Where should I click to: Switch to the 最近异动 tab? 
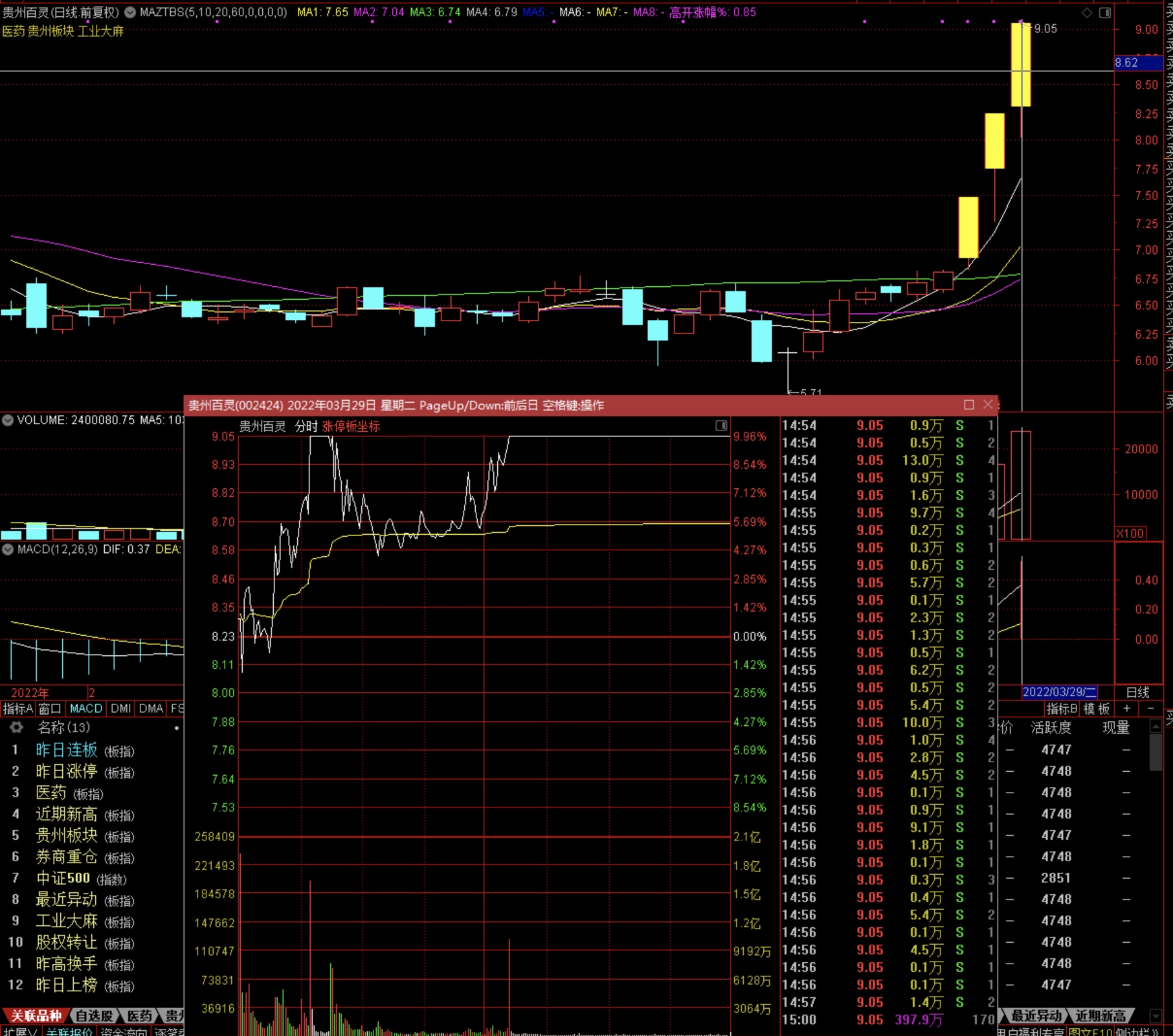click(1036, 1016)
